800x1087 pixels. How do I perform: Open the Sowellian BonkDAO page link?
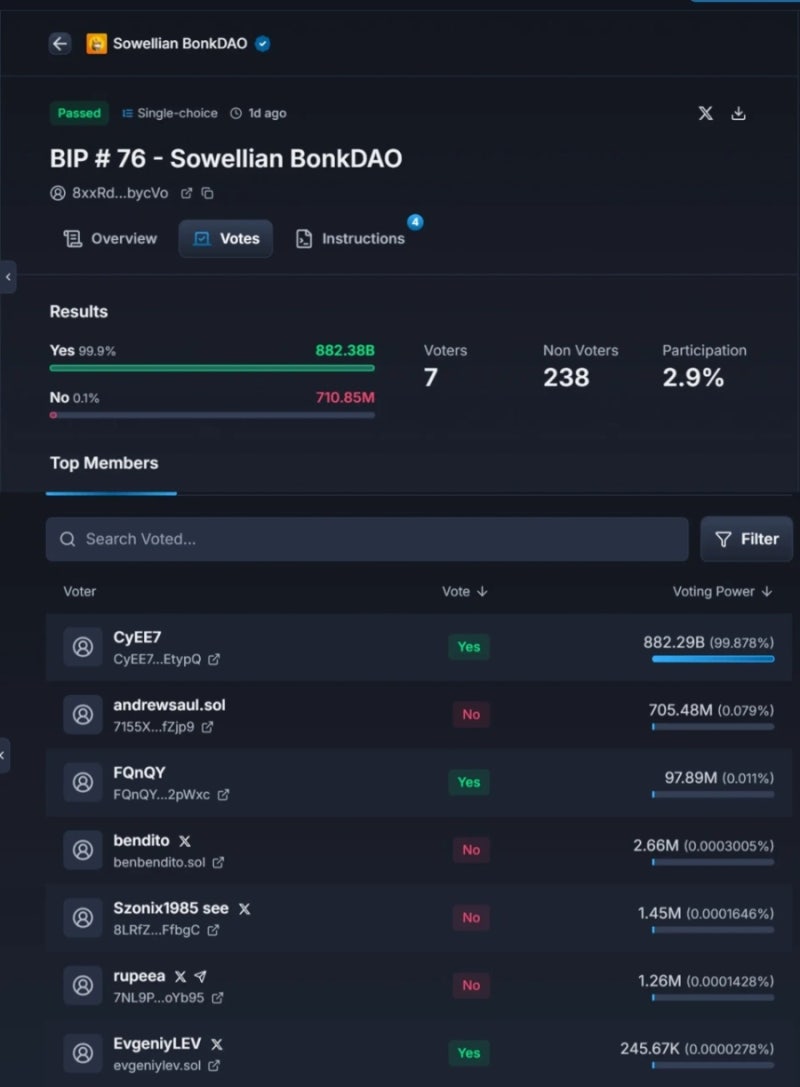pyautogui.click(x=180, y=44)
